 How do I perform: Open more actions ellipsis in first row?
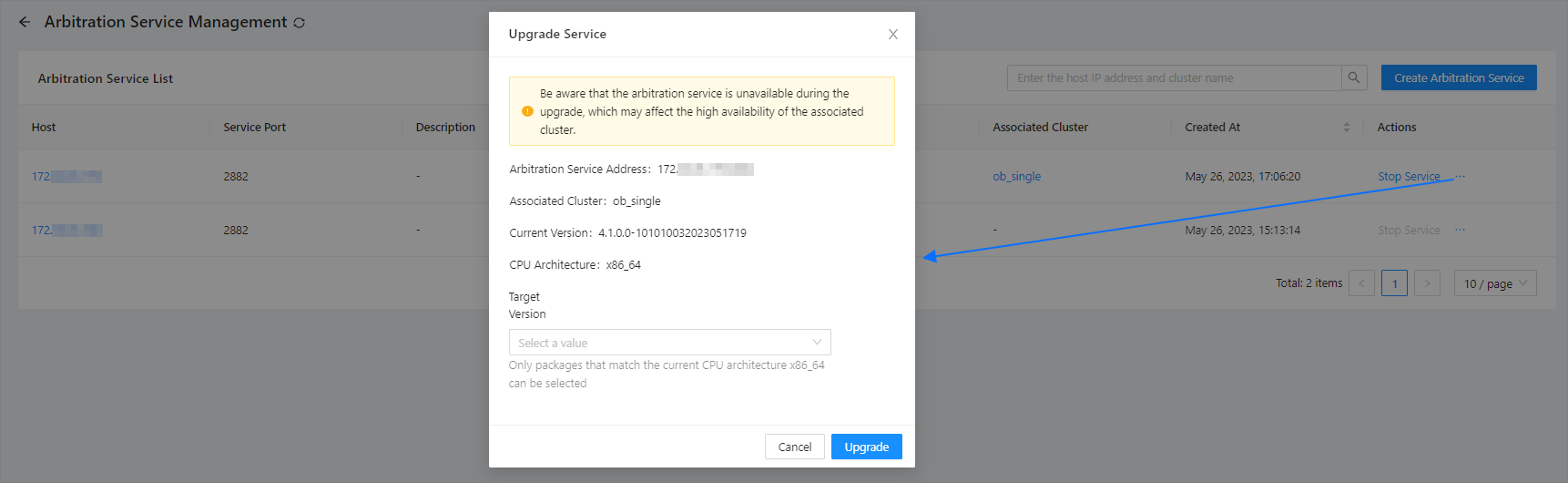click(x=1461, y=176)
